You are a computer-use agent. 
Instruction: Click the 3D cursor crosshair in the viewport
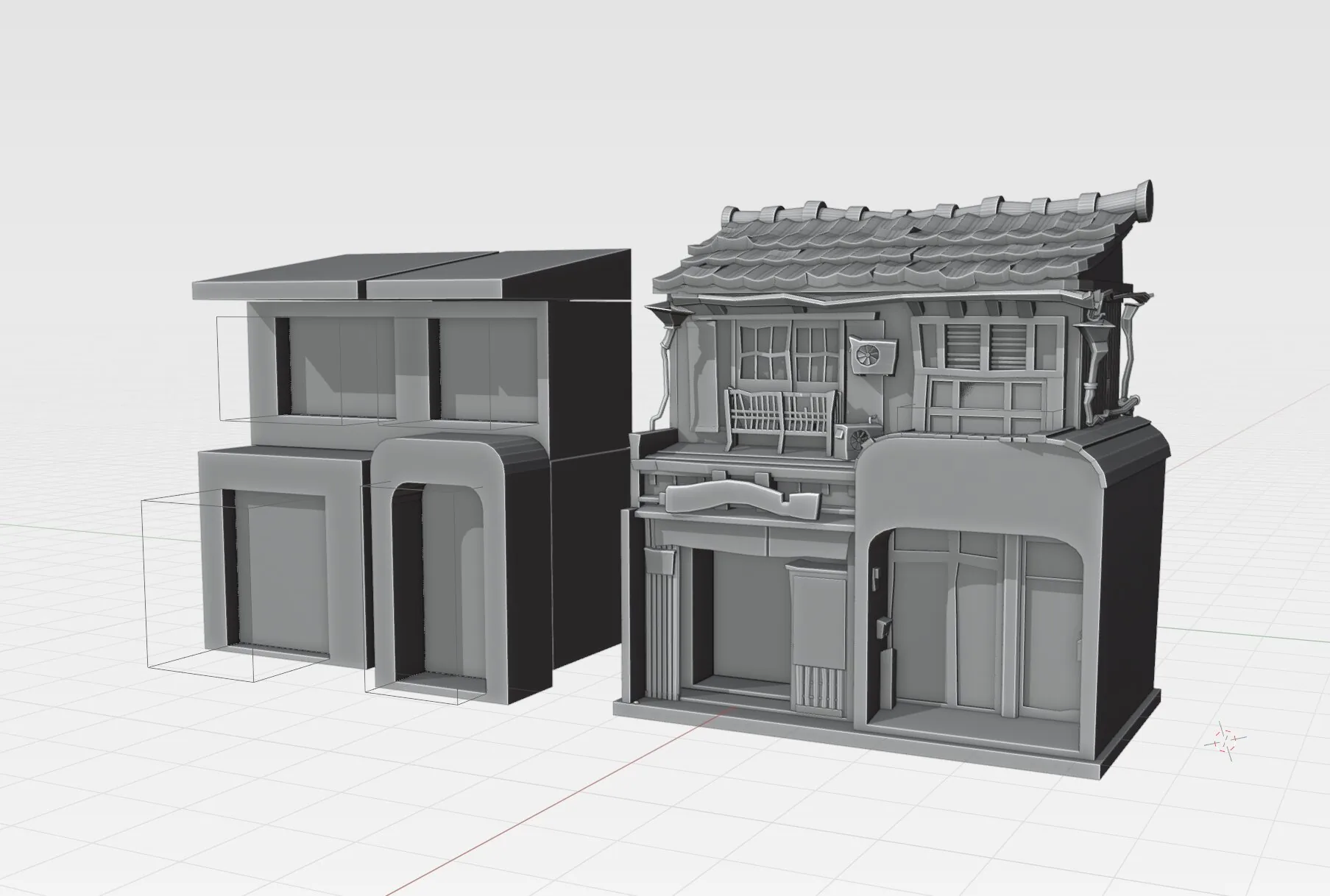1224,738
